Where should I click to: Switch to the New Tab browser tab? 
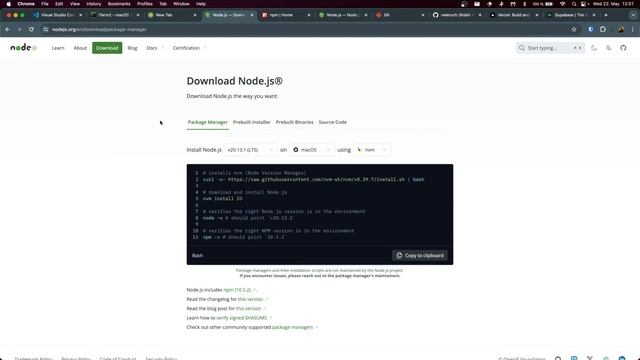pyautogui.click(x=171, y=15)
